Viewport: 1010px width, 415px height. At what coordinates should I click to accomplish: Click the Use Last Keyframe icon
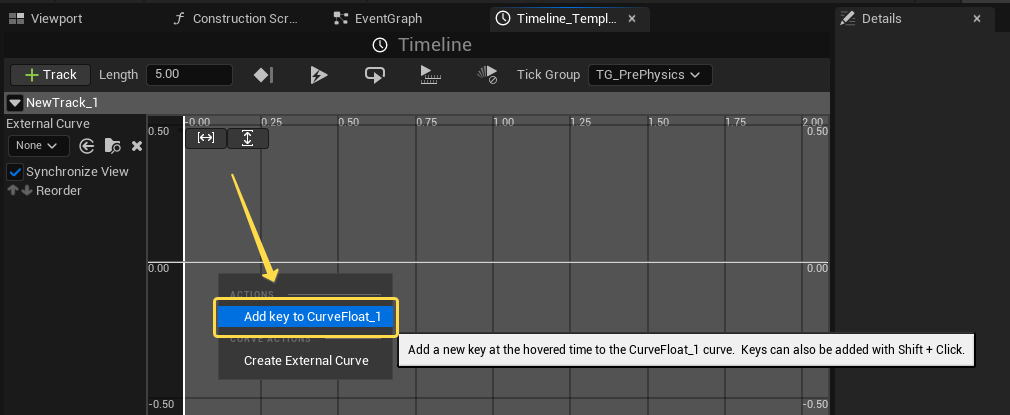(x=264, y=75)
